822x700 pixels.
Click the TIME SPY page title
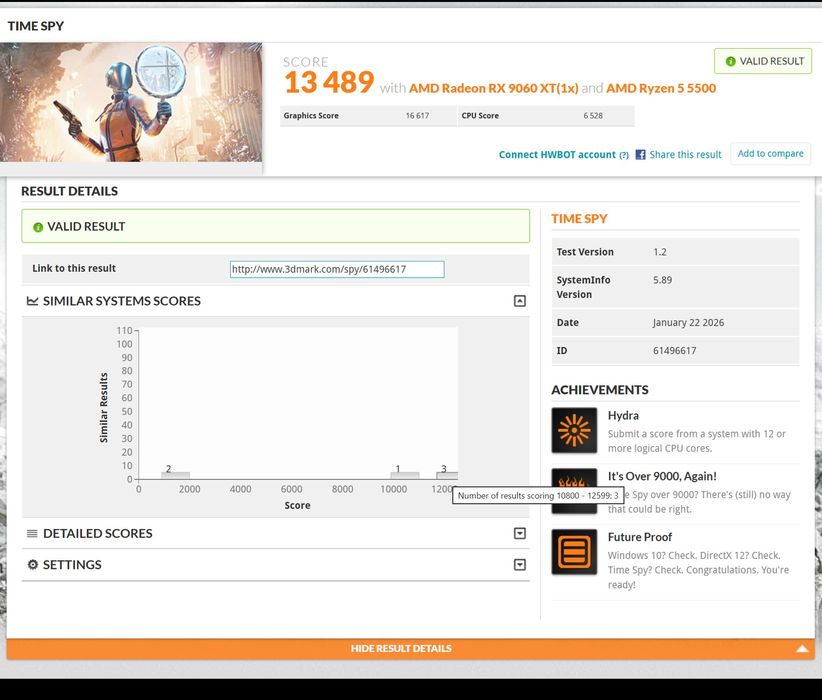click(36, 26)
